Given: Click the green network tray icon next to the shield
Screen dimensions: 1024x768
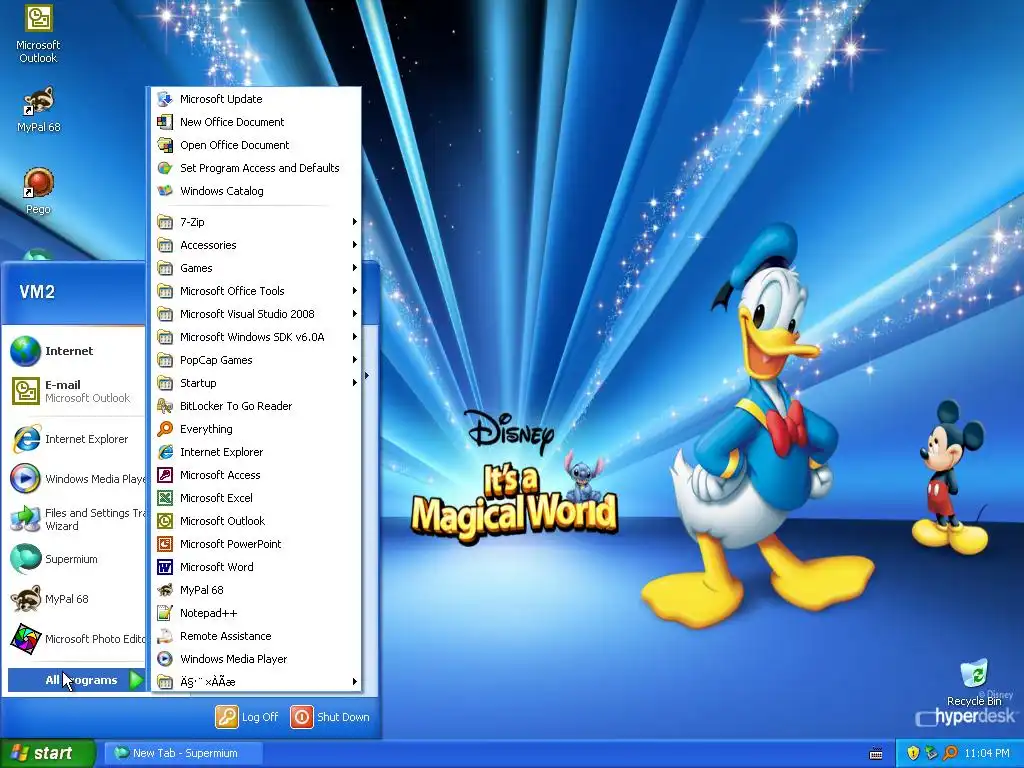Looking at the screenshot, I should click(931, 753).
